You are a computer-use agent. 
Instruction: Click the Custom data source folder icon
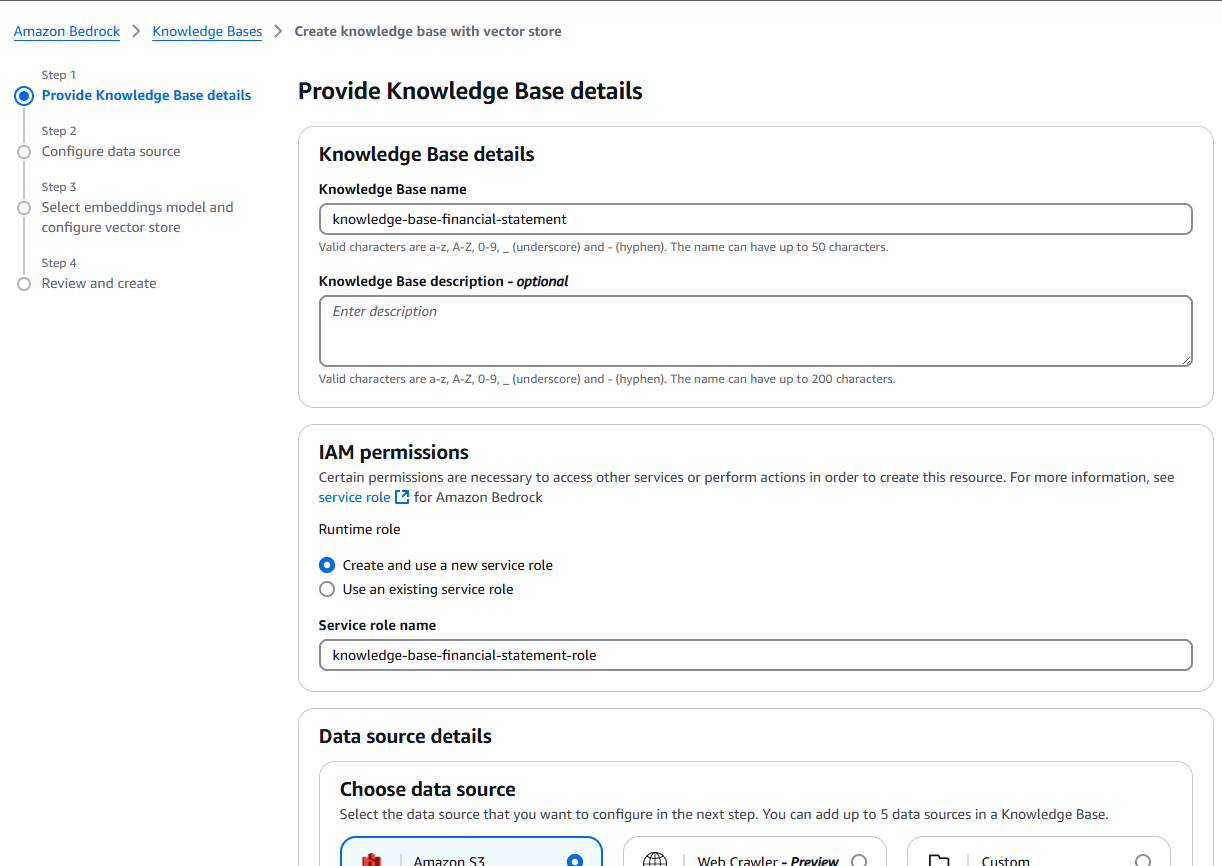938,860
